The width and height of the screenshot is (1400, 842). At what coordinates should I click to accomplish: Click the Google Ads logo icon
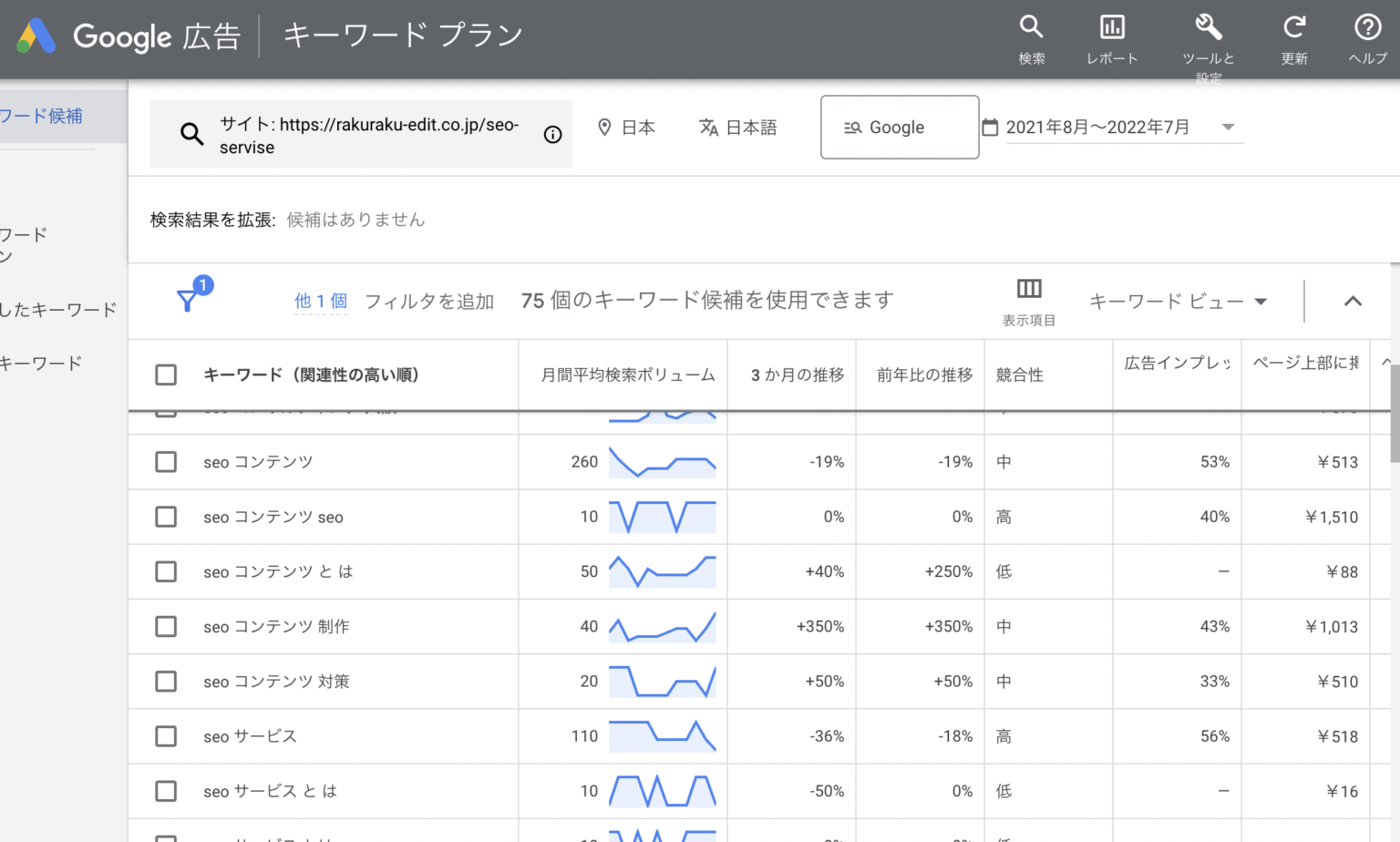[36, 36]
